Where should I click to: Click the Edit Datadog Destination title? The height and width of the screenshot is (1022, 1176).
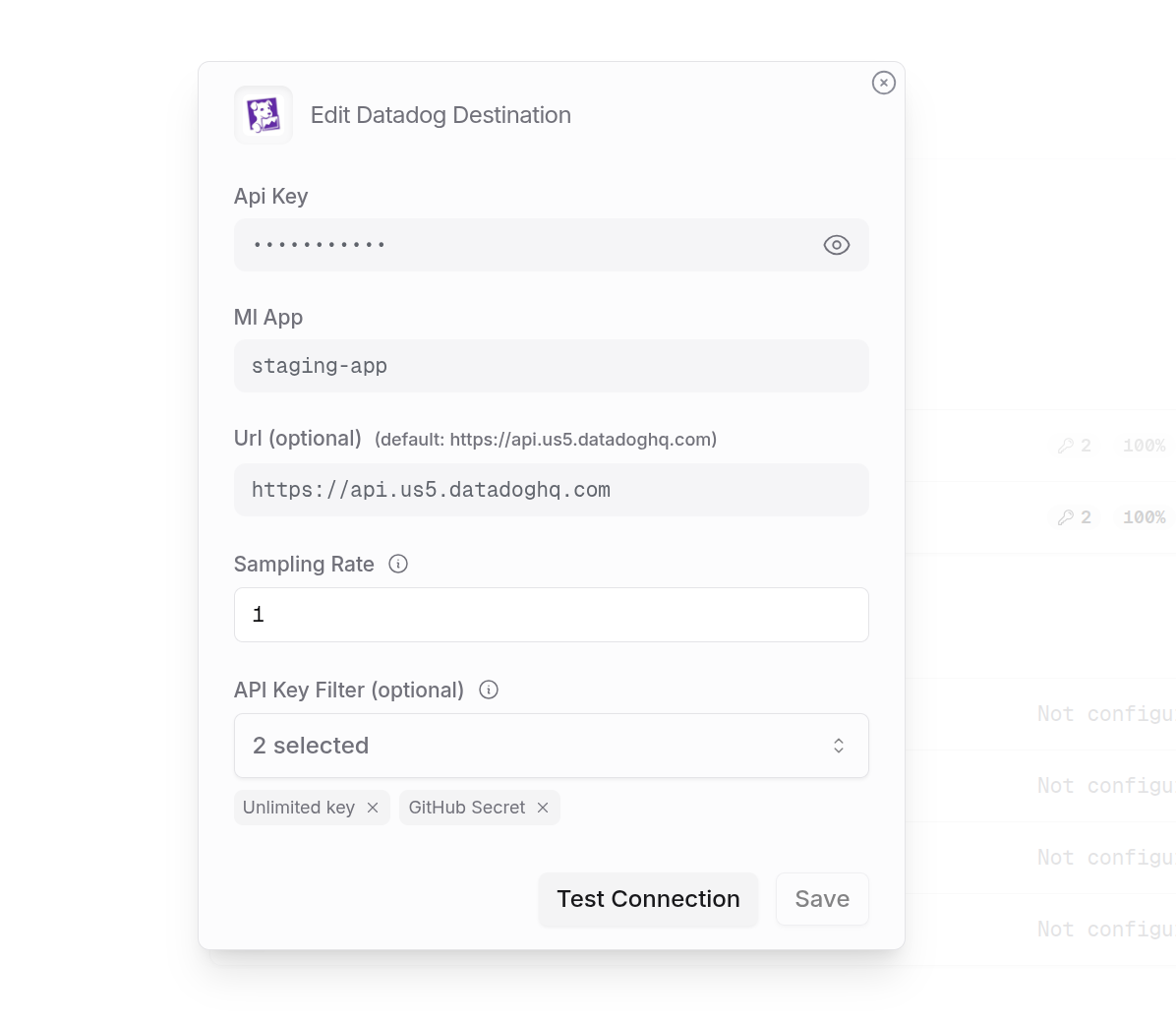[x=441, y=115]
